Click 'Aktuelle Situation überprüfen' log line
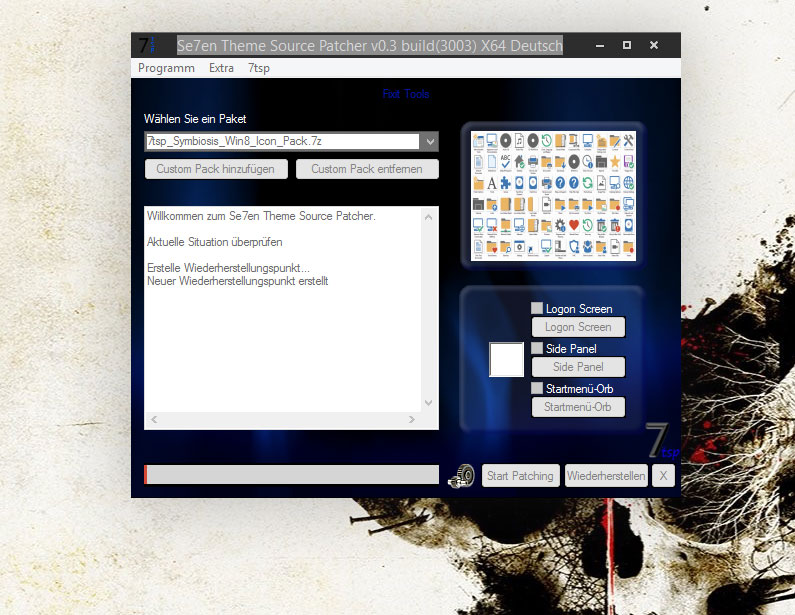 (214, 242)
